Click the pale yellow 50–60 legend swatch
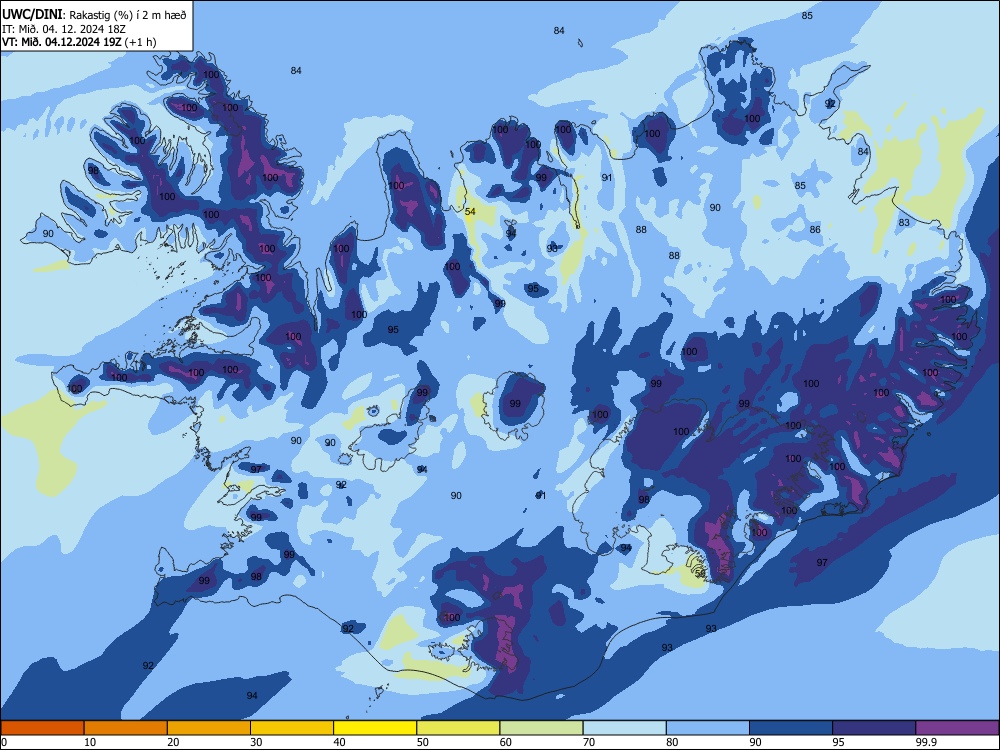 (x=458, y=728)
